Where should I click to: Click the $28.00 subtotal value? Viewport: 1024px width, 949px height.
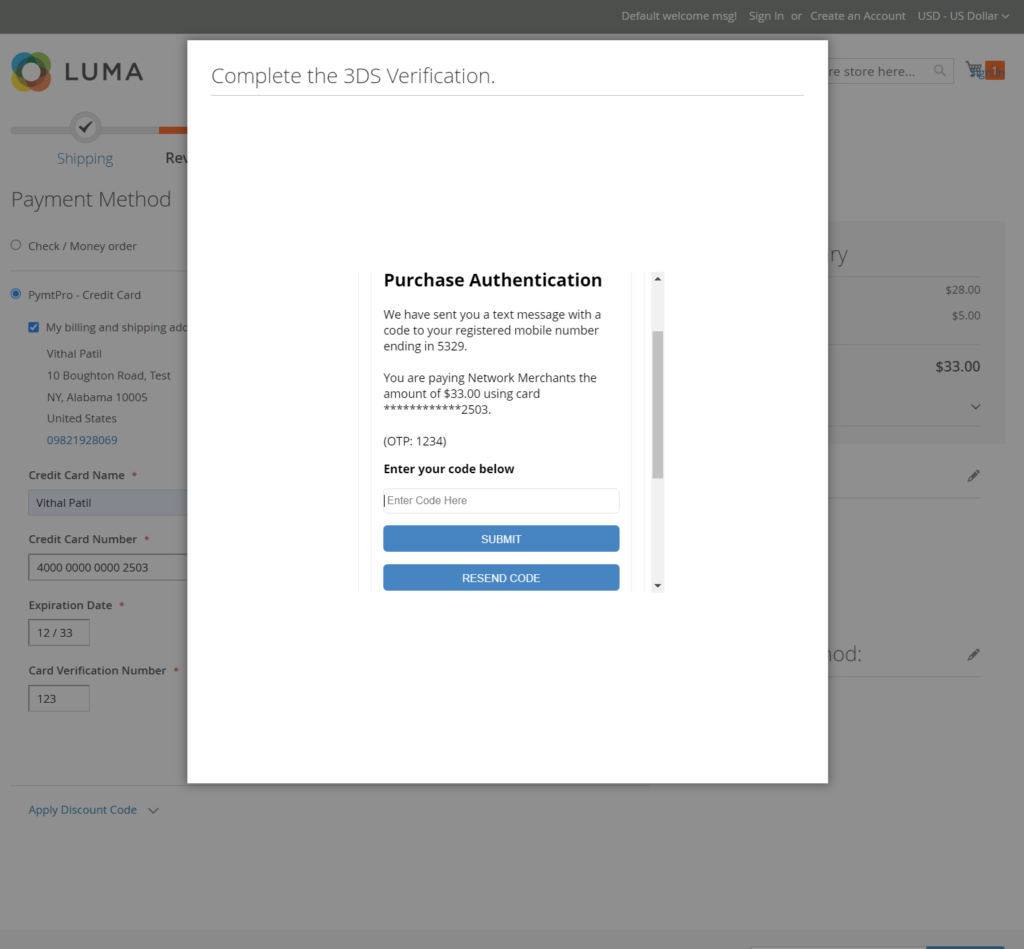click(963, 290)
